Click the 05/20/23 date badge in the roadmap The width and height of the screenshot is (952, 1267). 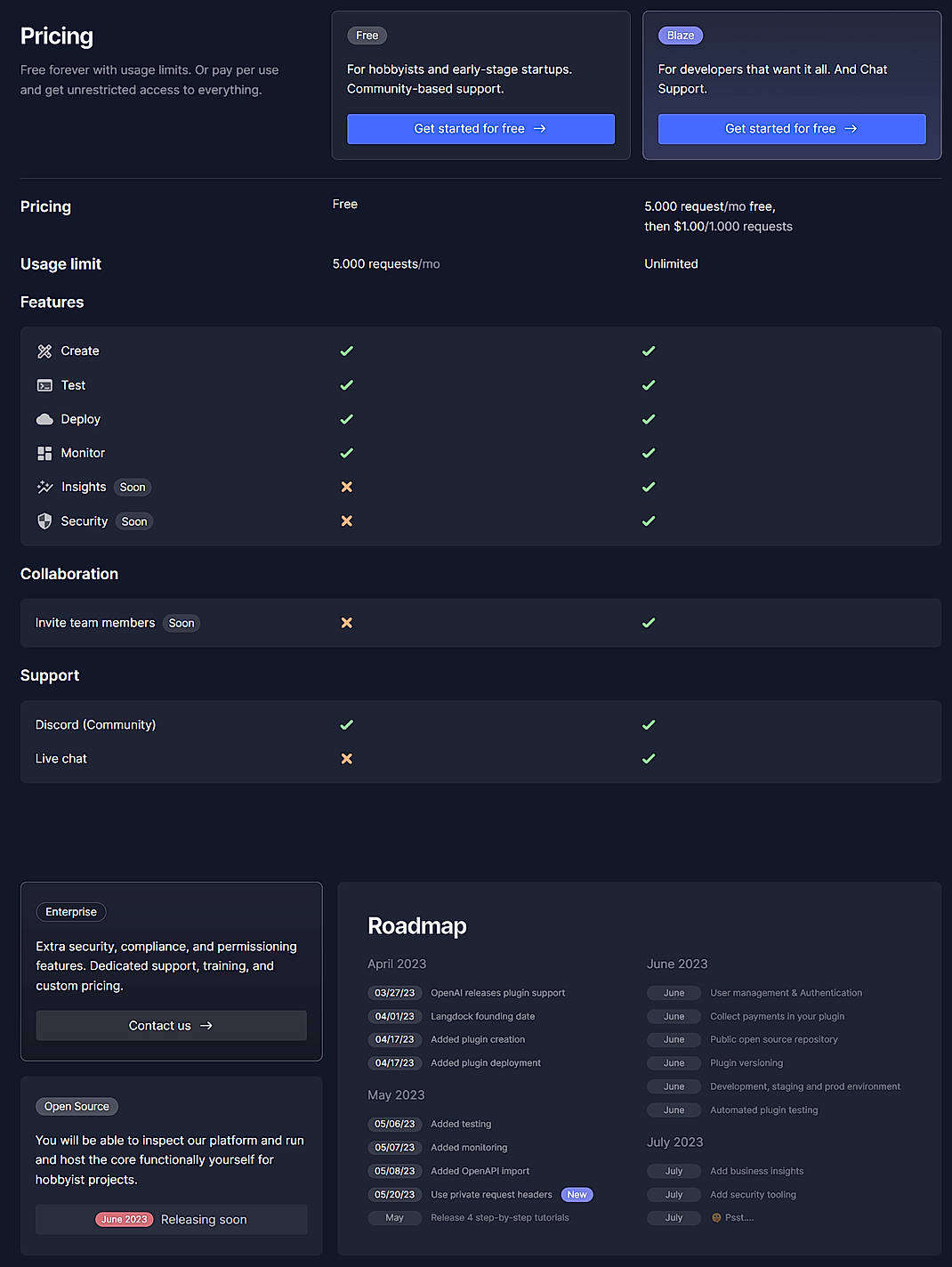point(394,1194)
